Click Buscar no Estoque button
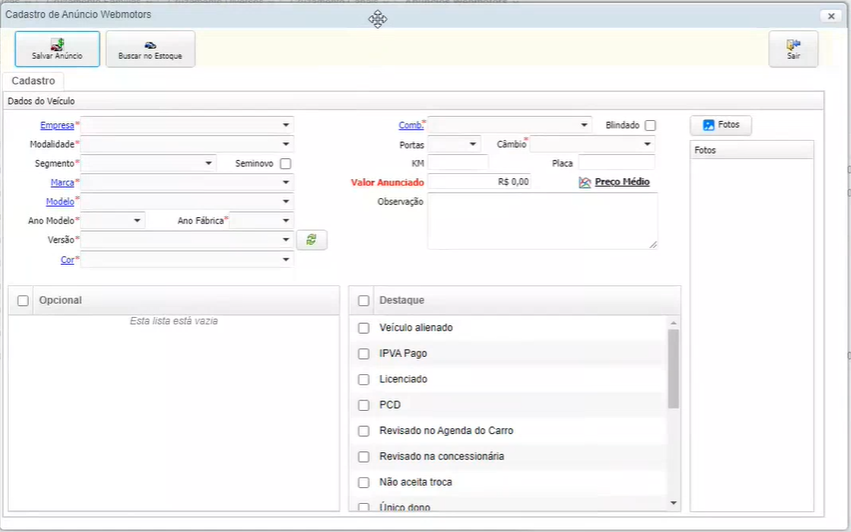Image resolution: width=851 pixels, height=532 pixels. (150, 49)
